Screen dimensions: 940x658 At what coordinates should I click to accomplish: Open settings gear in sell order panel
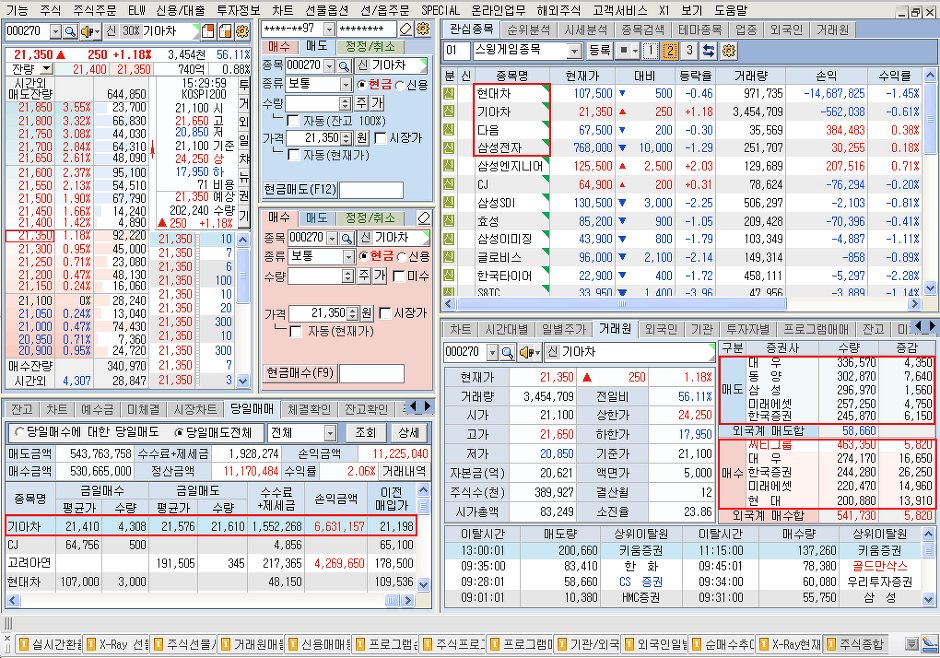[x=423, y=29]
